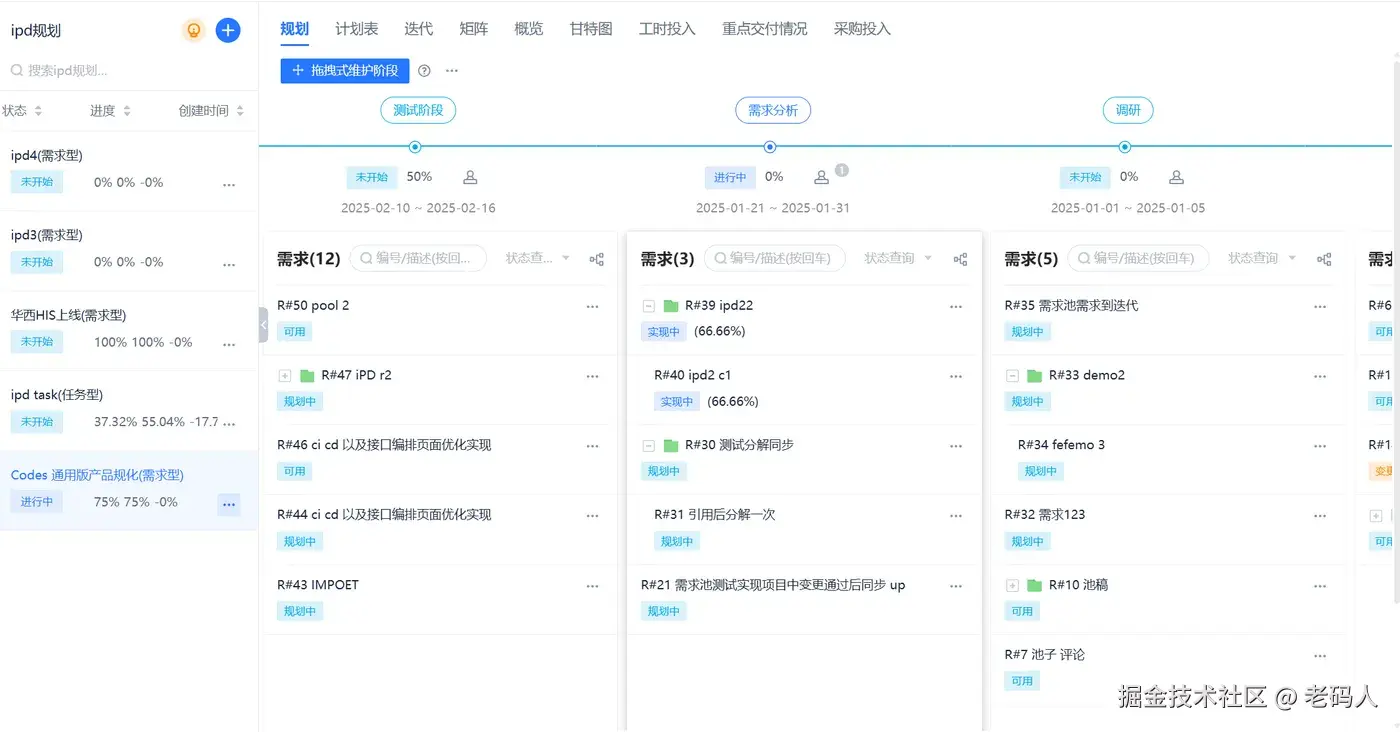Viewport: 1400px width, 732px height.
Task: Collapse the R#33 demo2 requirement
Action: click(1012, 376)
